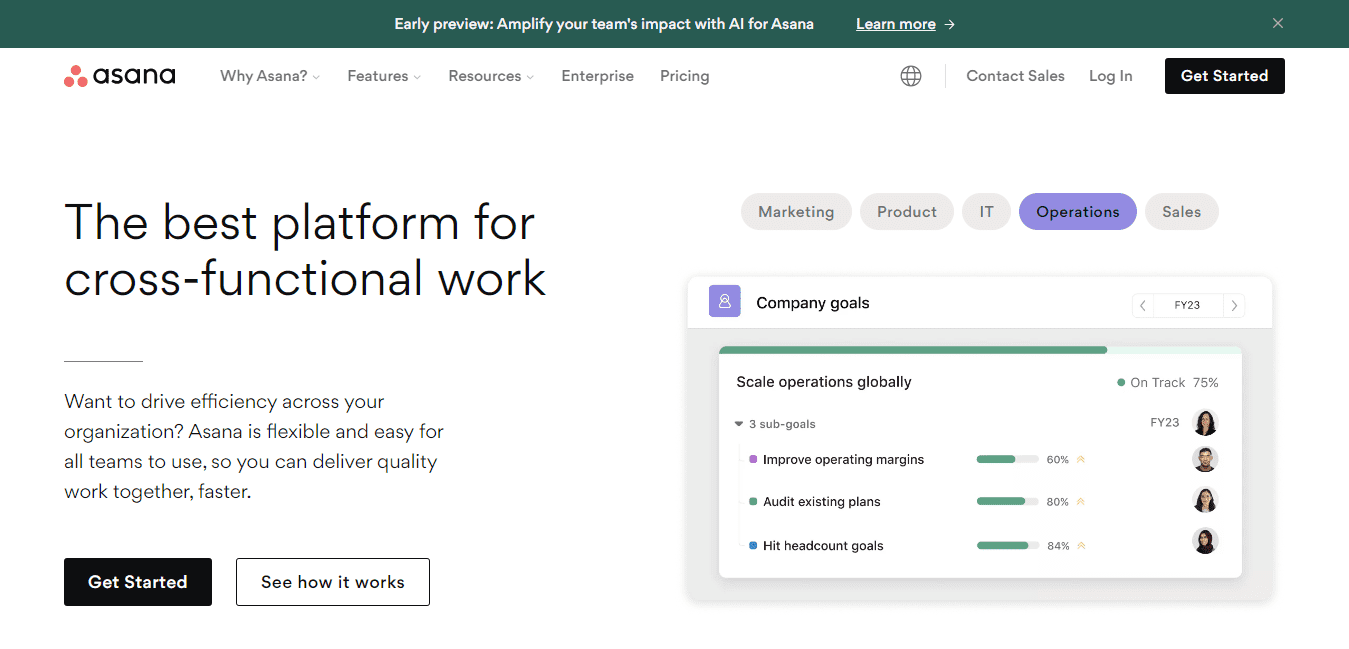Image resolution: width=1349 pixels, height=649 pixels.
Task: Click the Scale operations globally owner avatar
Action: click(x=1206, y=423)
